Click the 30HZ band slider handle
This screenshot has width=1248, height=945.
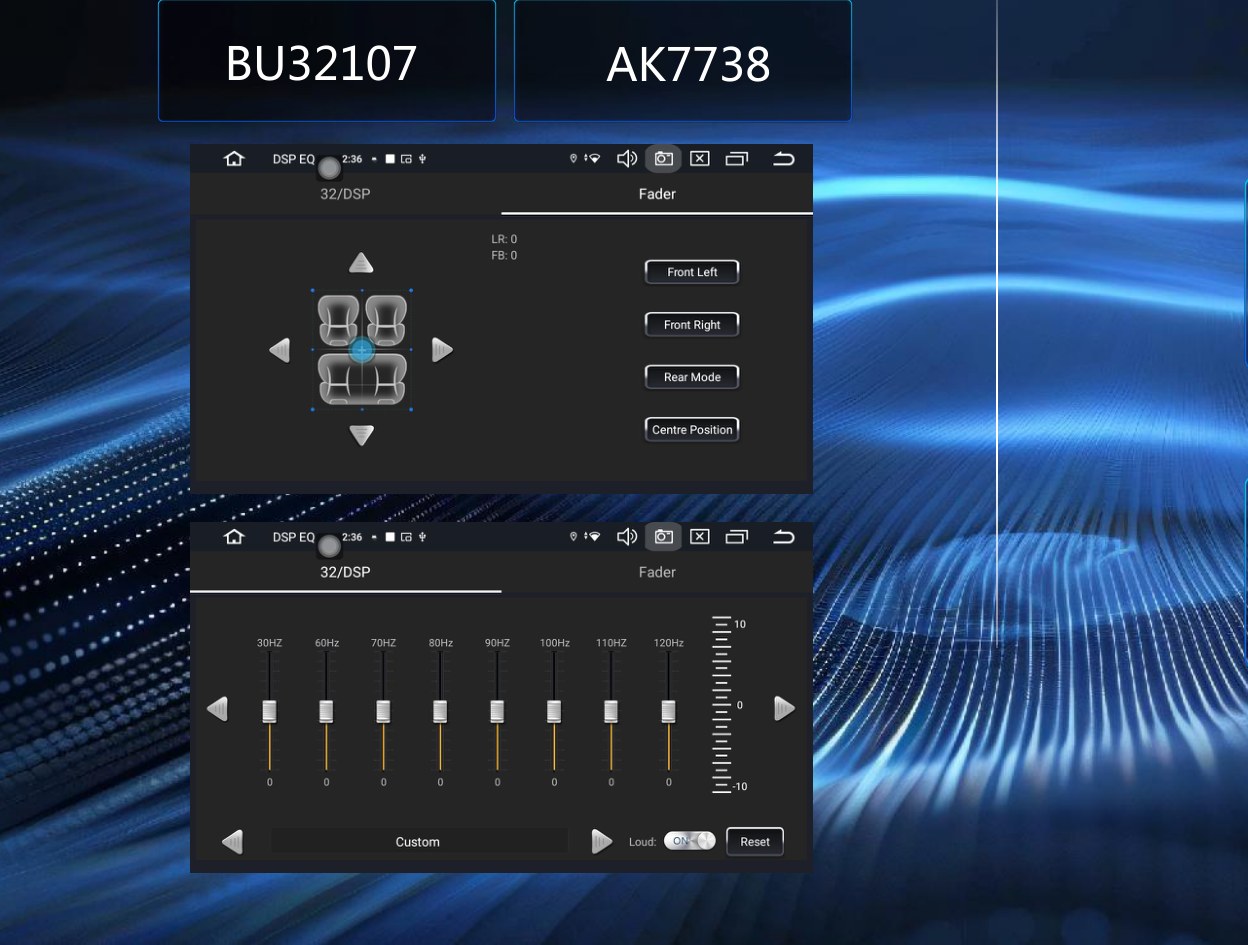coord(269,711)
